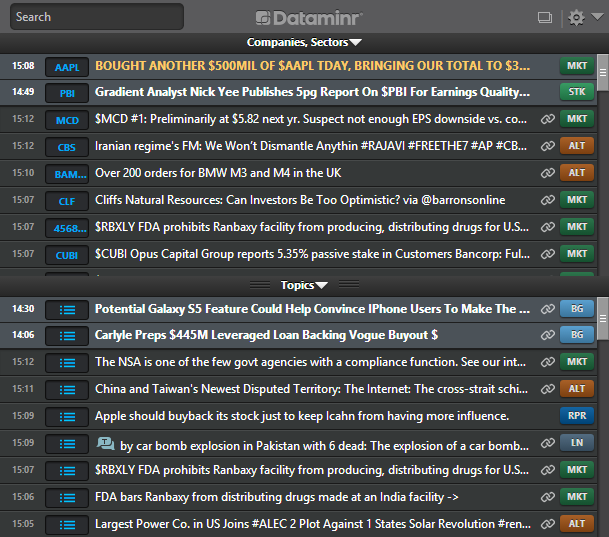Image resolution: width=609 pixels, height=537 pixels.
Task: Select the AAPL ticker tag
Action: click(x=67, y=67)
